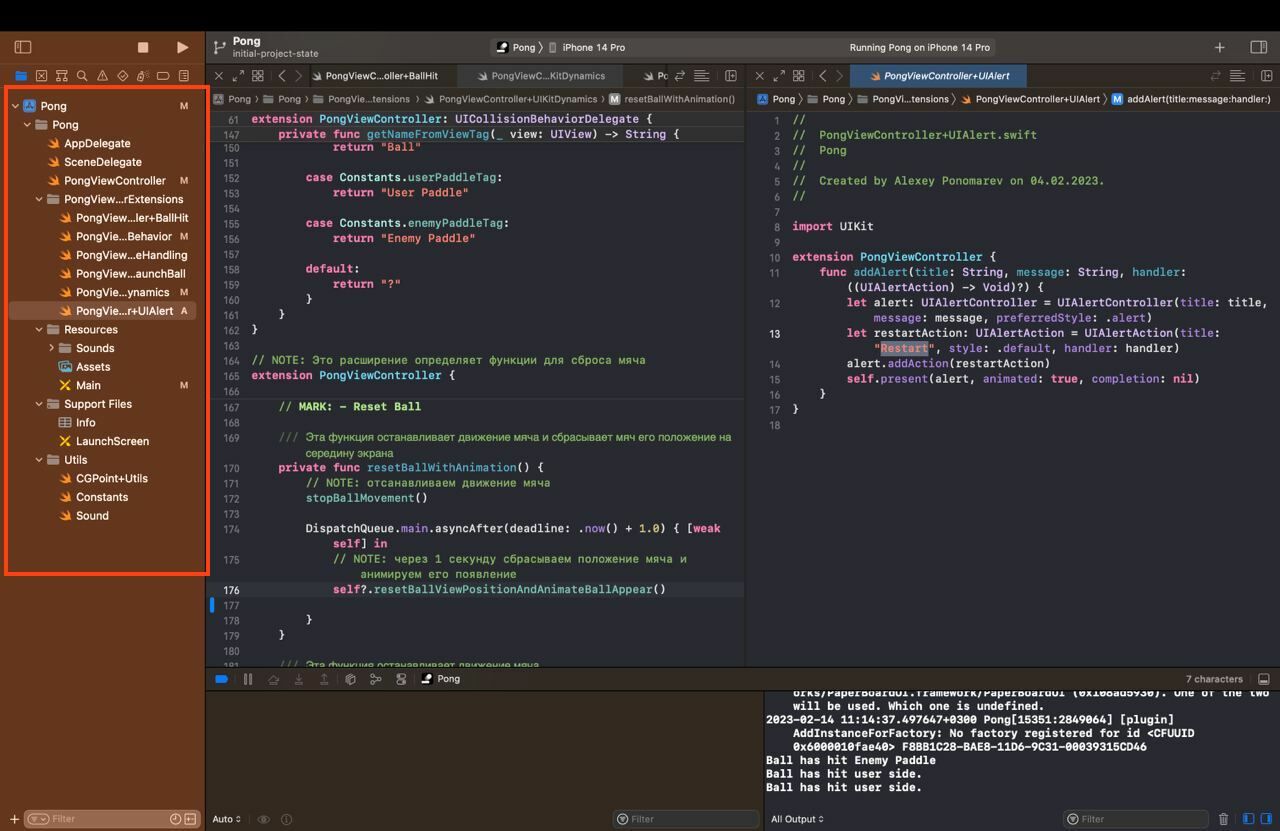1280x831 pixels.
Task: Expand the Sounds folder under Resources
Action: [51, 347]
